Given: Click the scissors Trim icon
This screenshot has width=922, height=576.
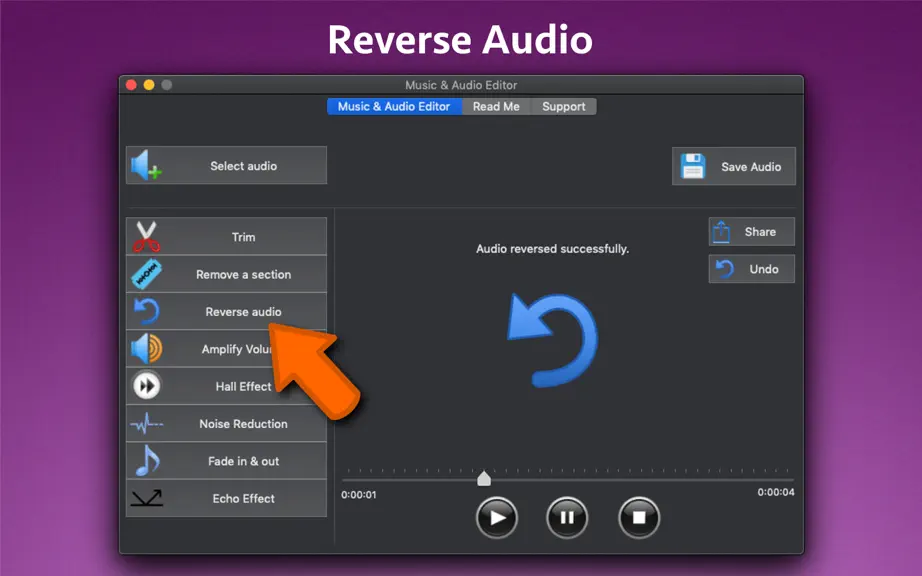Looking at the screenshot, I should point(146,236).
